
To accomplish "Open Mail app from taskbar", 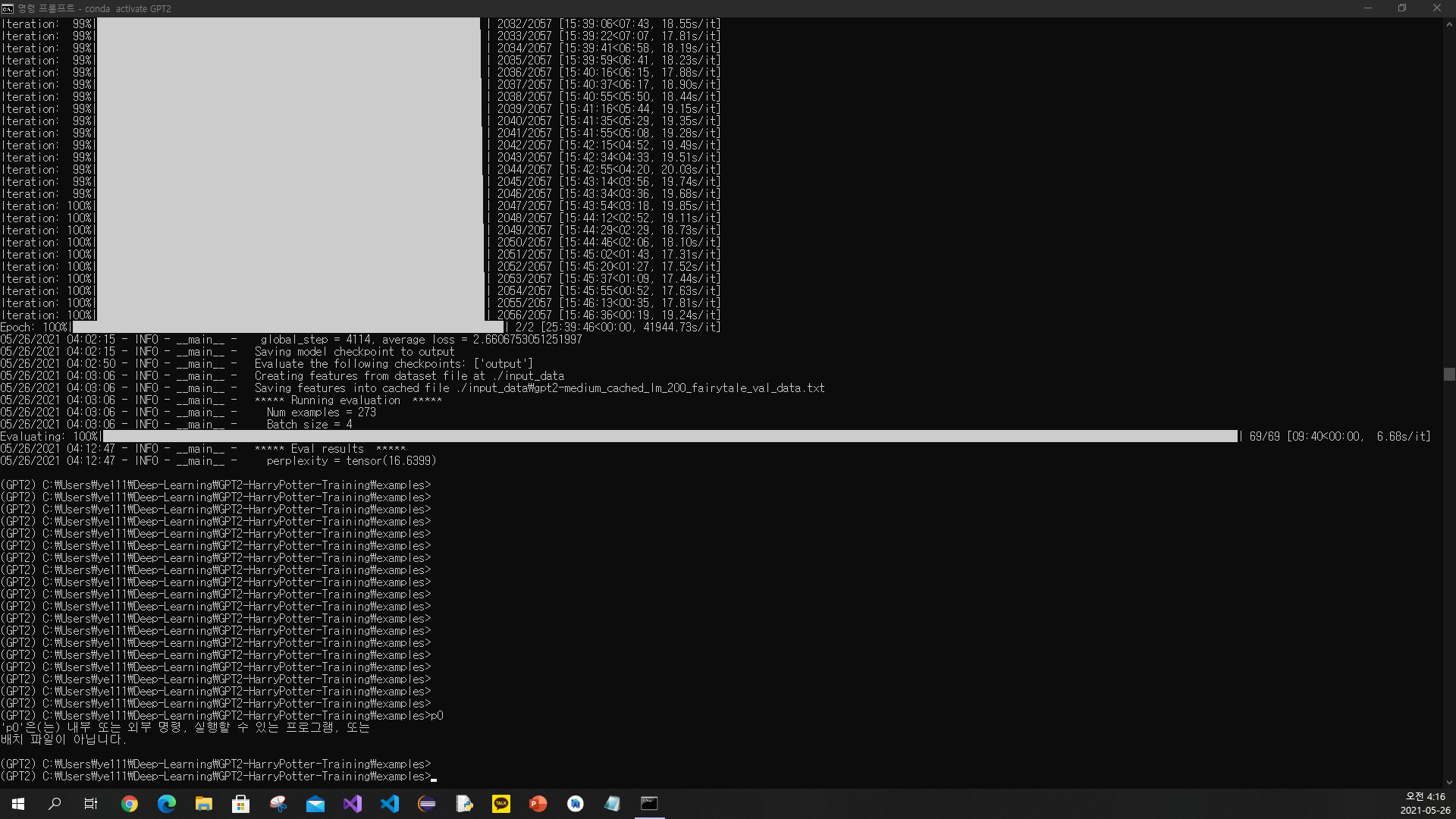I will click(315, 804).
